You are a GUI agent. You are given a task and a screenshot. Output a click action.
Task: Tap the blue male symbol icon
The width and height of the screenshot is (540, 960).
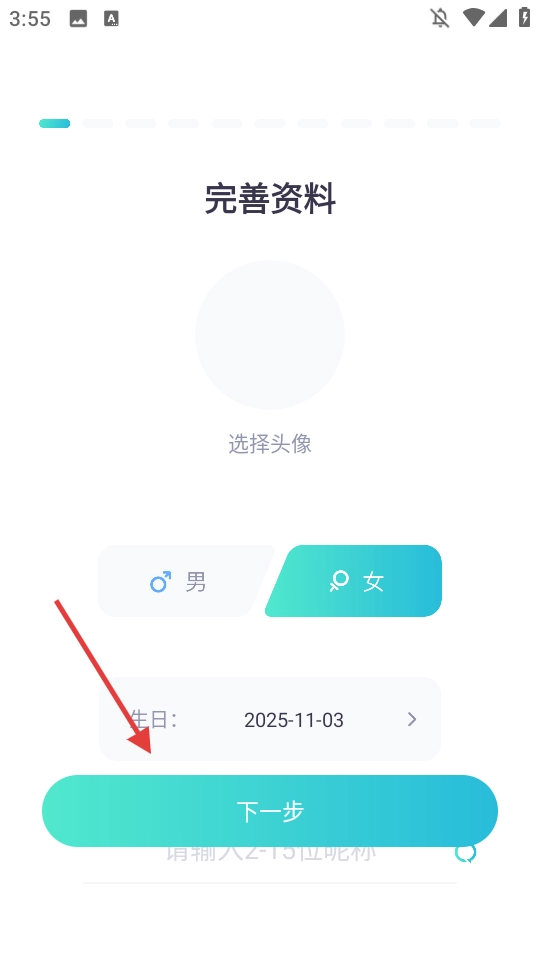pyautogui.click(x=160, y=582)
